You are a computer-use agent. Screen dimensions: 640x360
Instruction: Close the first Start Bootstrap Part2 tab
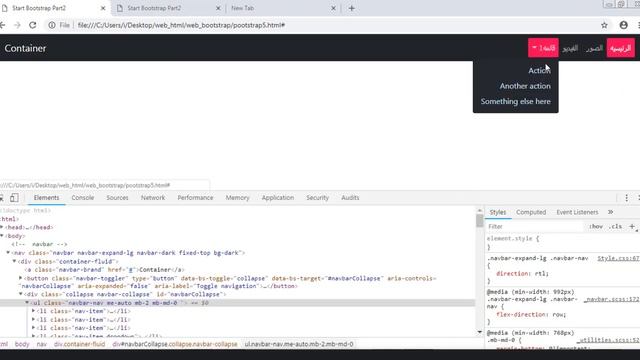coord(103,8)
